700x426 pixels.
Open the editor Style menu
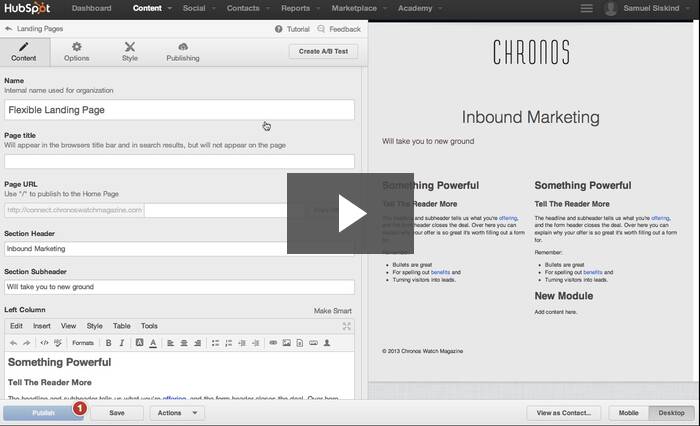[94, 326]
